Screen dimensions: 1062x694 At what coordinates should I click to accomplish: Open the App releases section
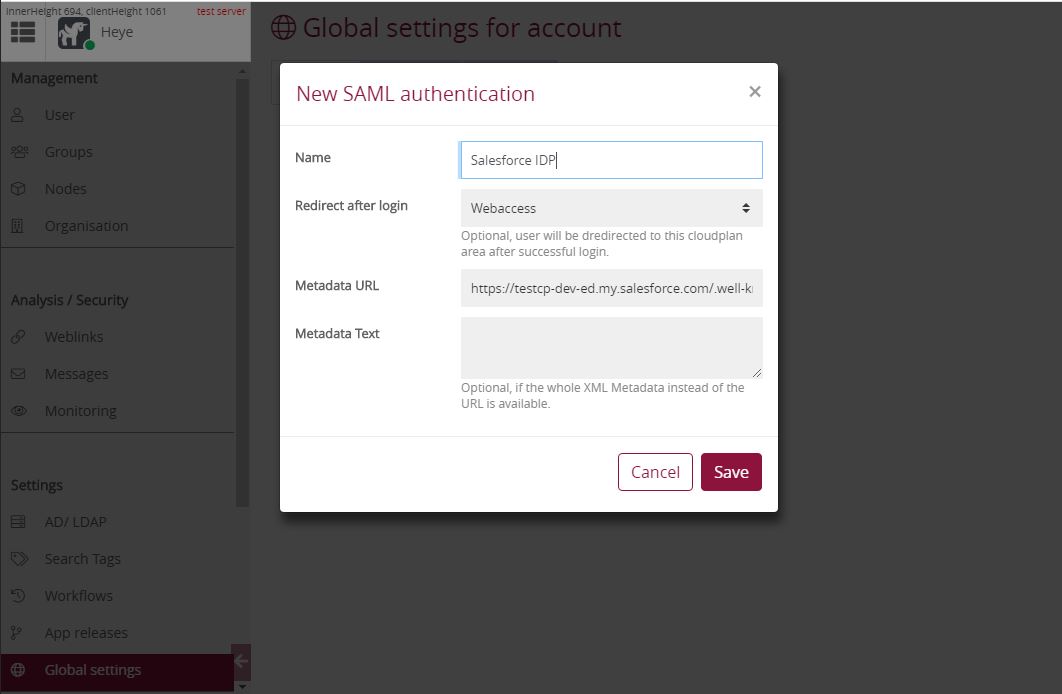87,632
